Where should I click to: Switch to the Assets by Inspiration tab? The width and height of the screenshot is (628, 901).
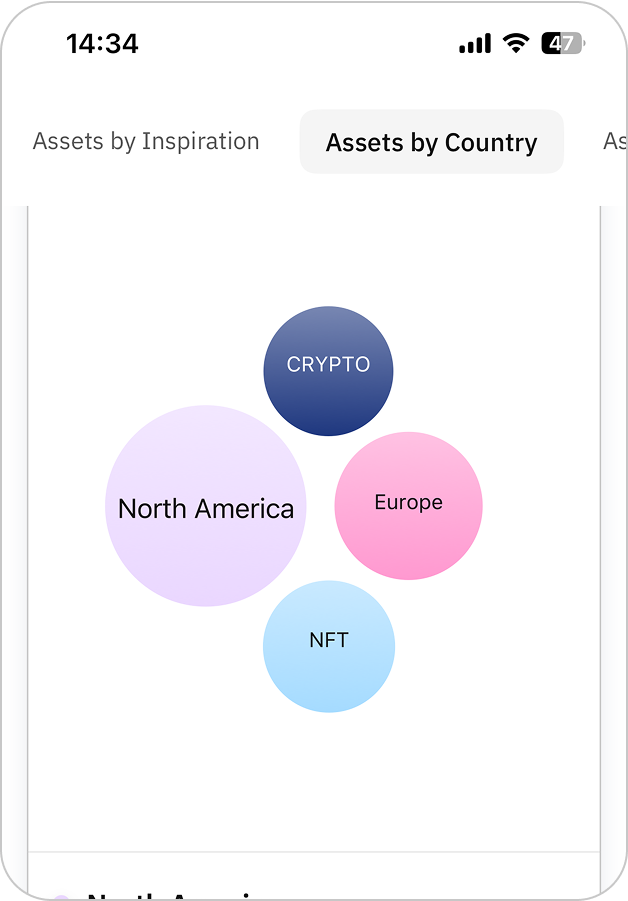point(146,142)
